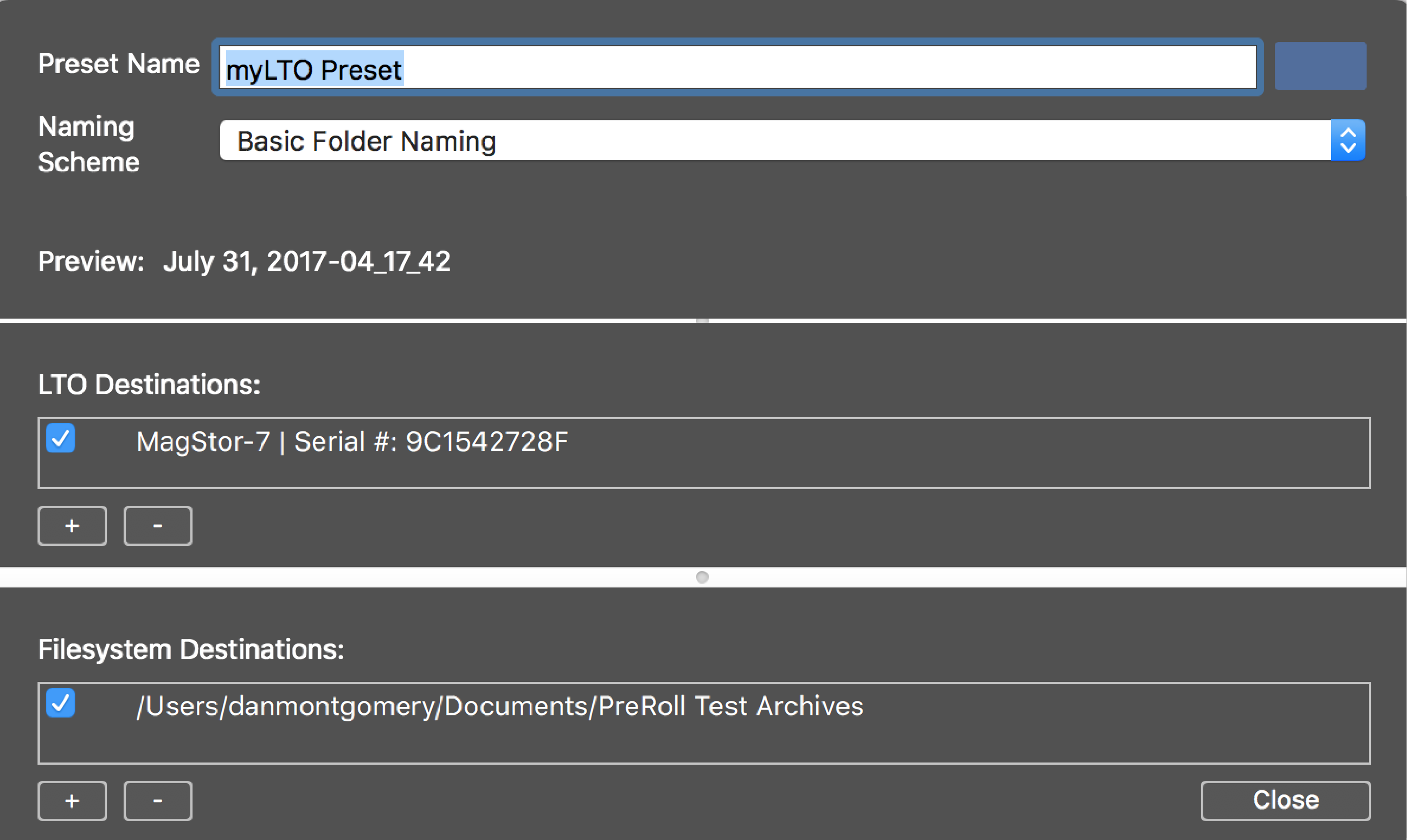Click the Naming Scheme stepper arrows

tap(1348, 140)
